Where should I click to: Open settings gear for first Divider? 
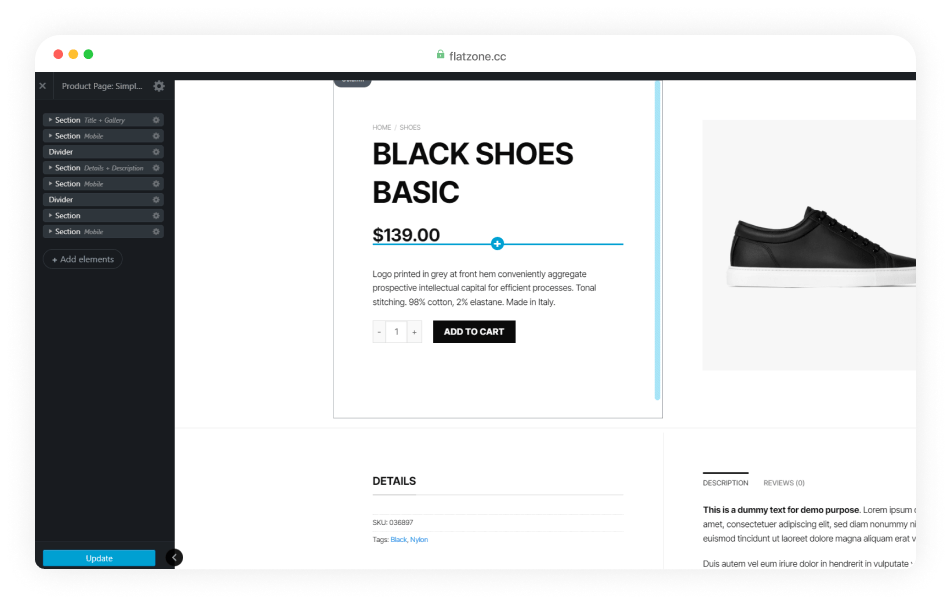click(156, 152)
